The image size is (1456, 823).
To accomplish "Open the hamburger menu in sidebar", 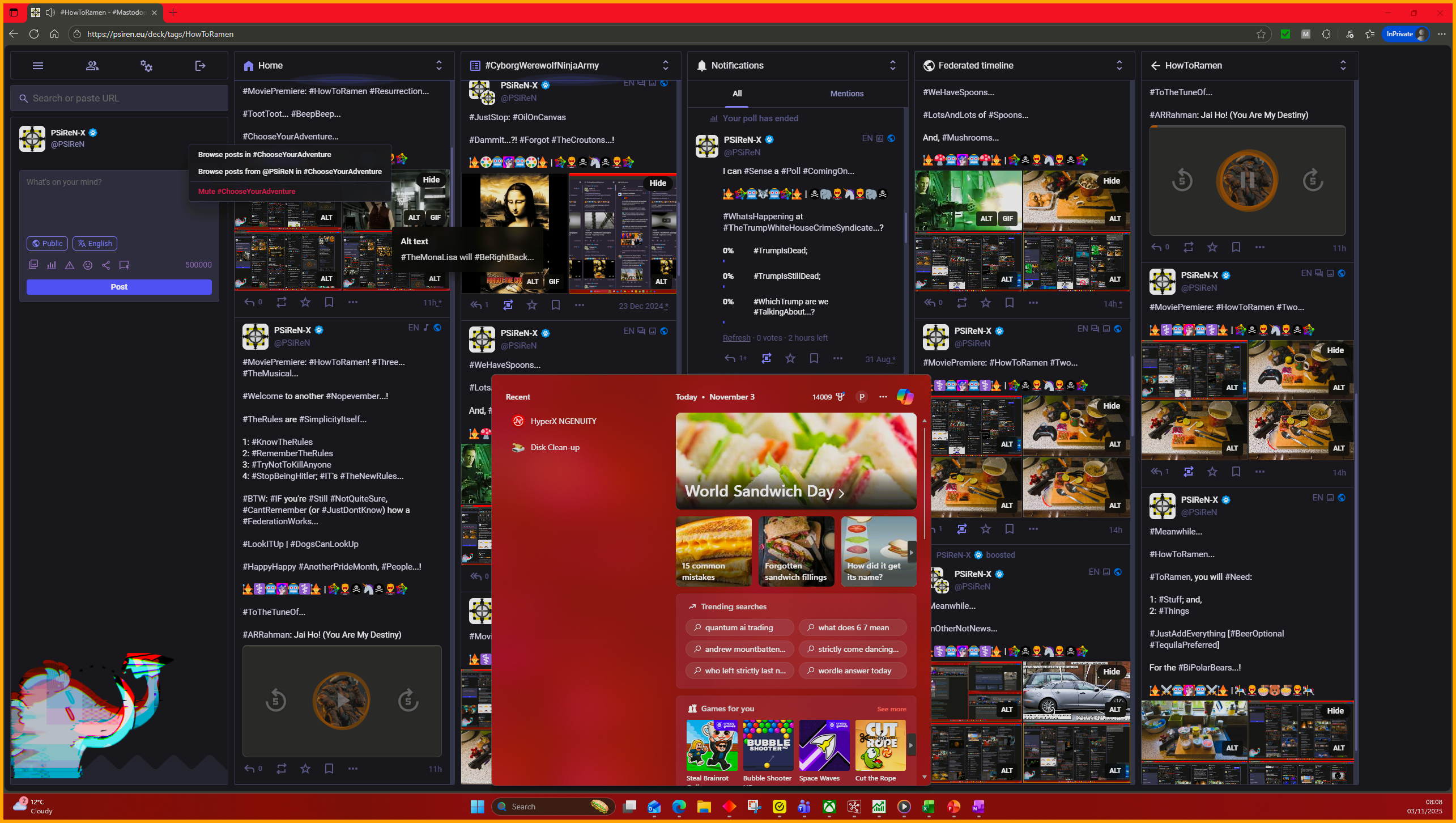I will 38,66.
